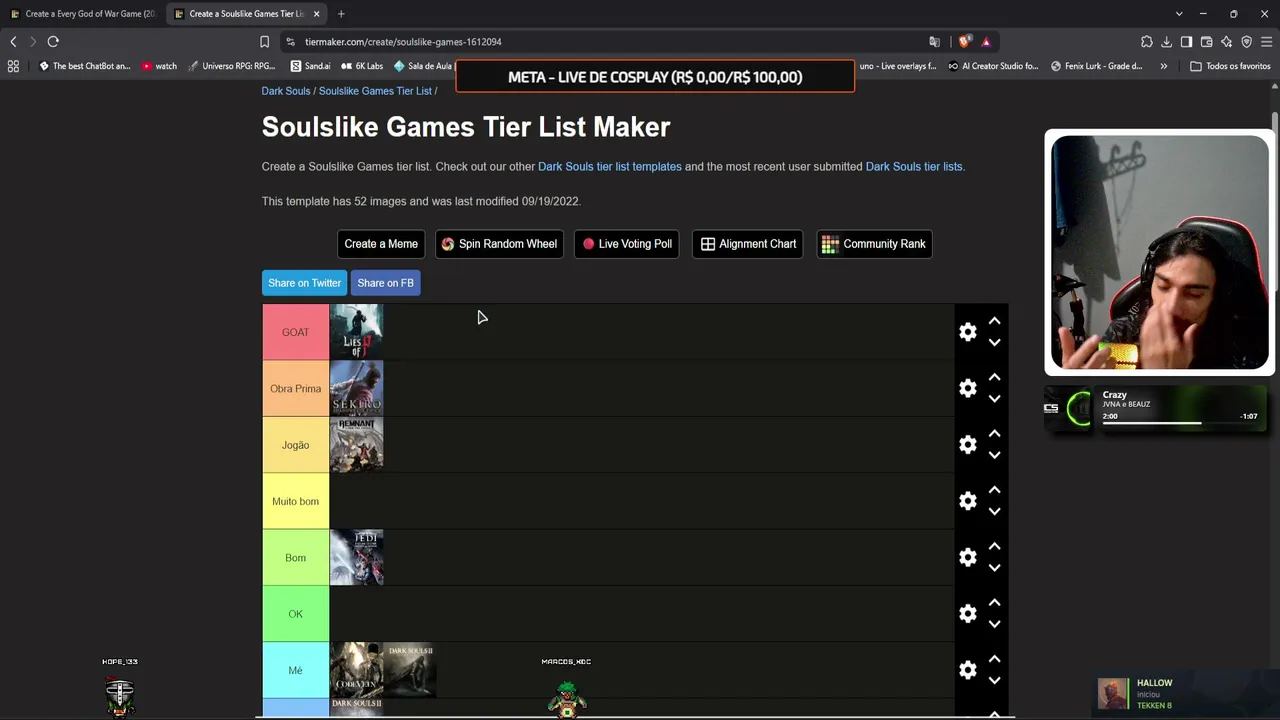Open the Brave wallet icon
This screenshot has width=1280, height=720.
[1206, 42]
